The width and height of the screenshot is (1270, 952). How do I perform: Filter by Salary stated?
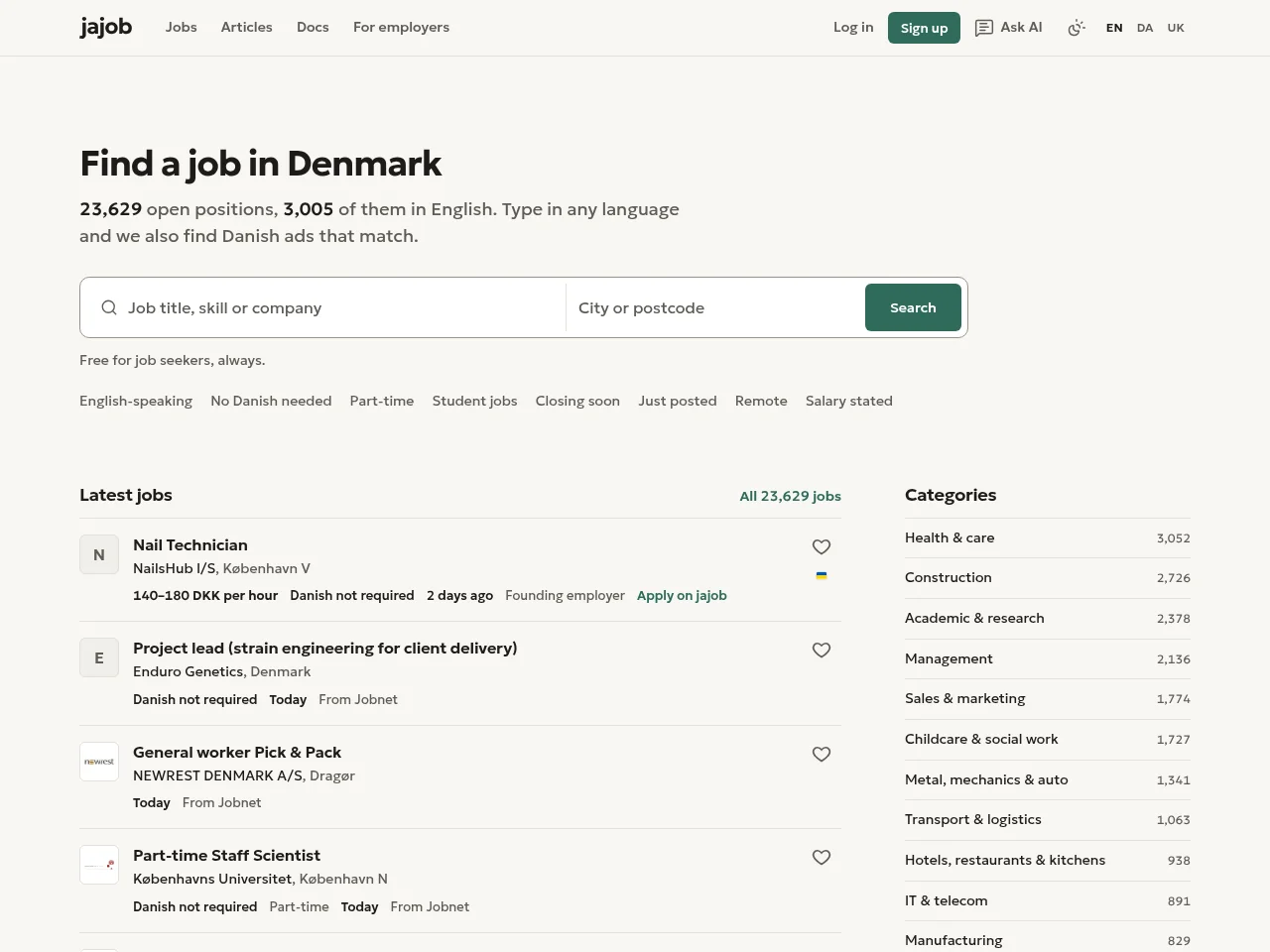(x=849, y=401)
